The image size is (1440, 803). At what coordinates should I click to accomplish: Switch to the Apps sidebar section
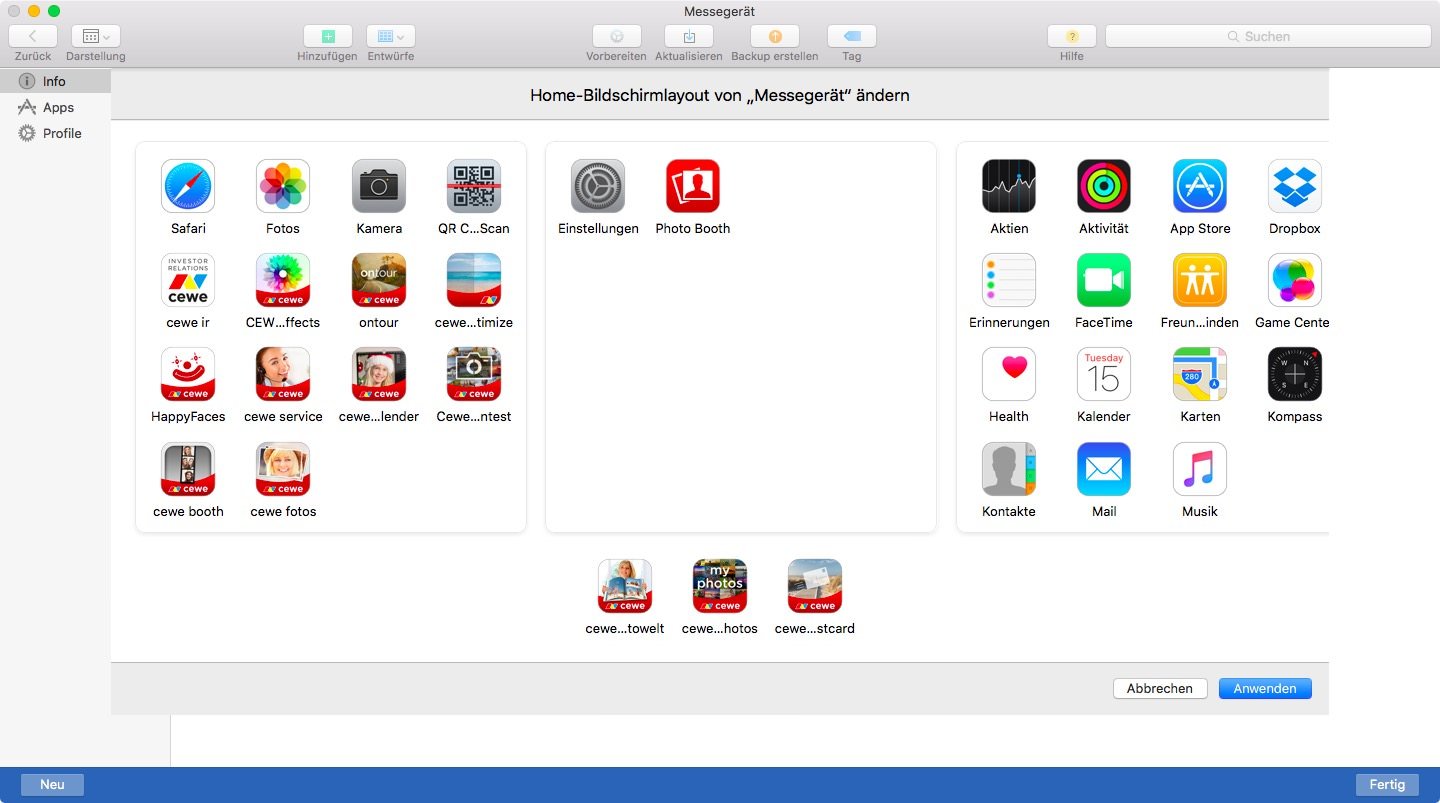tap(55, 107)
